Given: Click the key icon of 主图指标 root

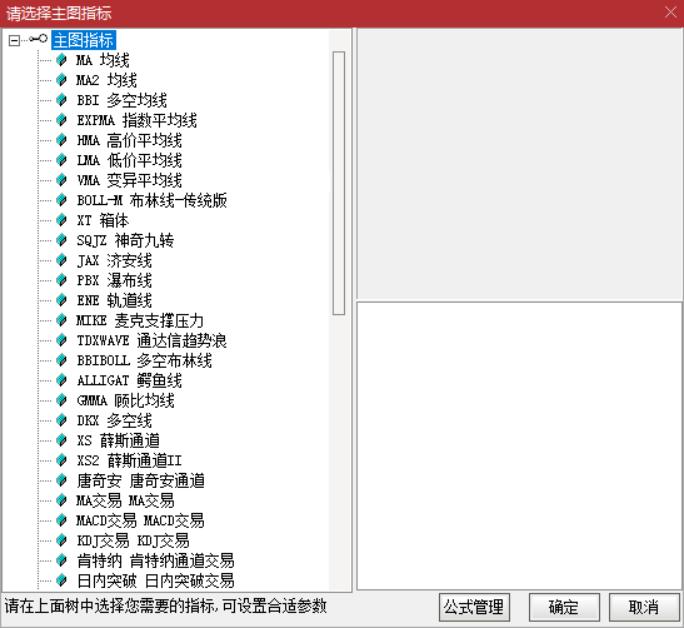Looking at the screenshot, I should tap(39, 41).
